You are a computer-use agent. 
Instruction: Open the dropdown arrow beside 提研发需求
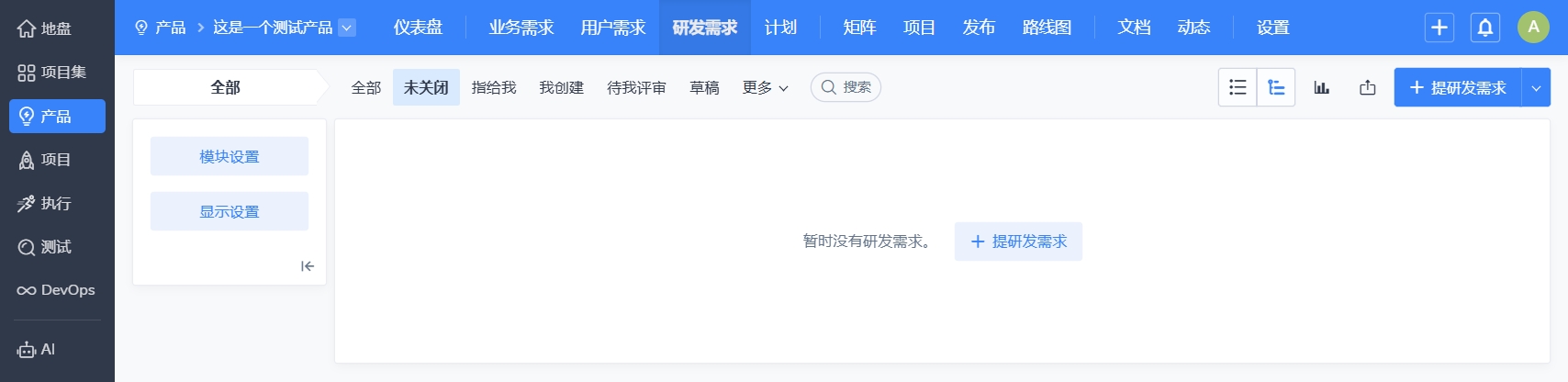pos(1536,87)
